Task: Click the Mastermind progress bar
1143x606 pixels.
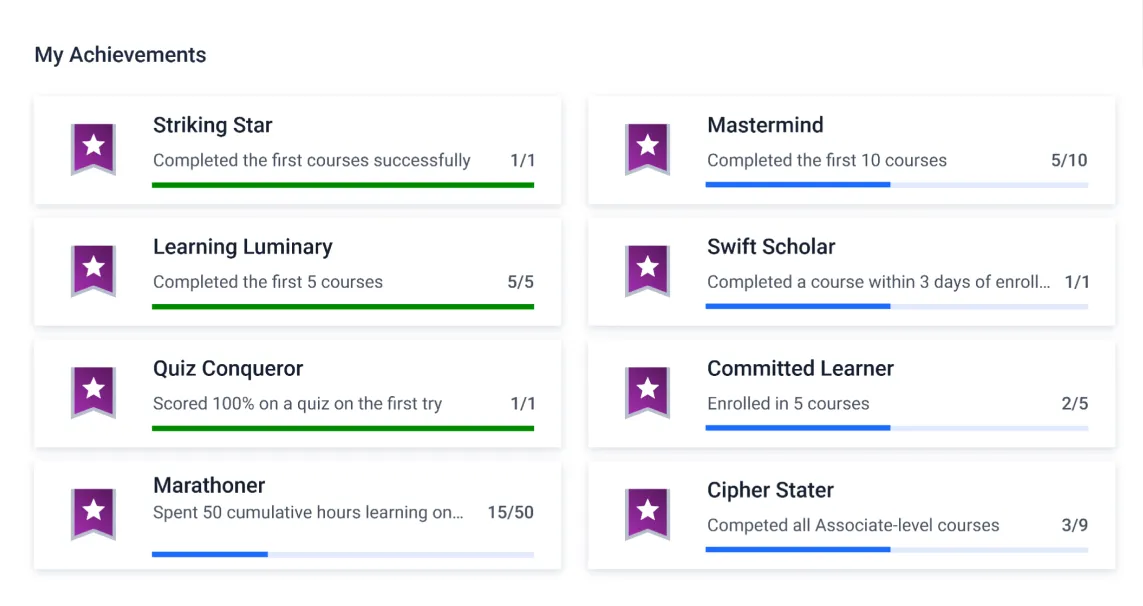Action: point(896,185)
